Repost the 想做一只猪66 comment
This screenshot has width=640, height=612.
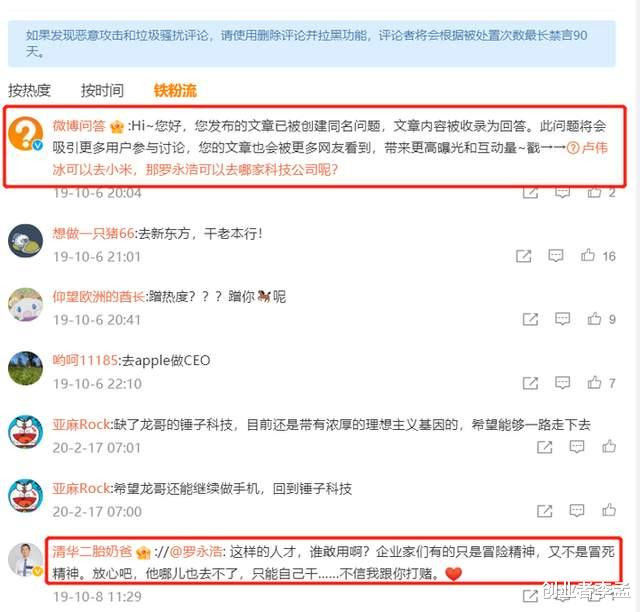[x=524, y=256]
